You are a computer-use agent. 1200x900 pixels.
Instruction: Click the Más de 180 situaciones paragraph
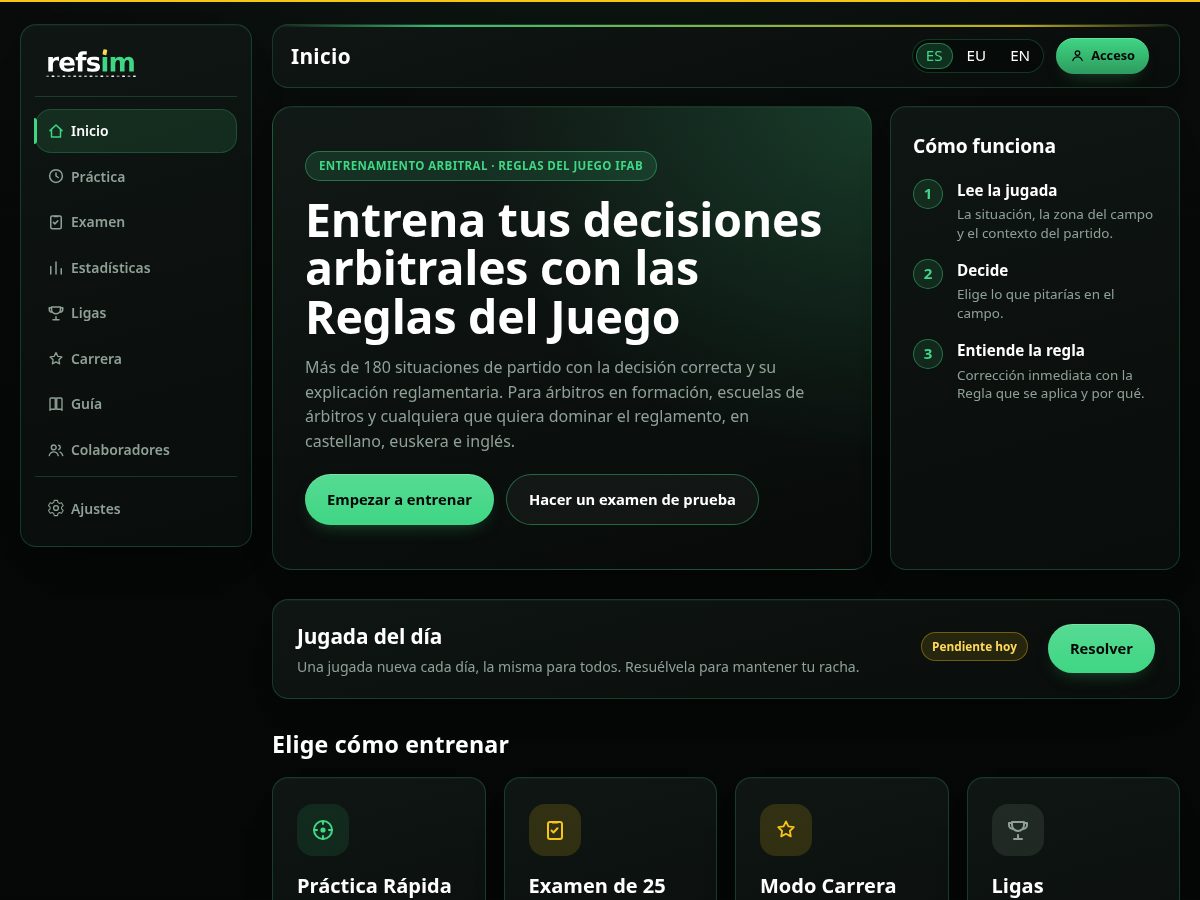(x=555, y=404)
